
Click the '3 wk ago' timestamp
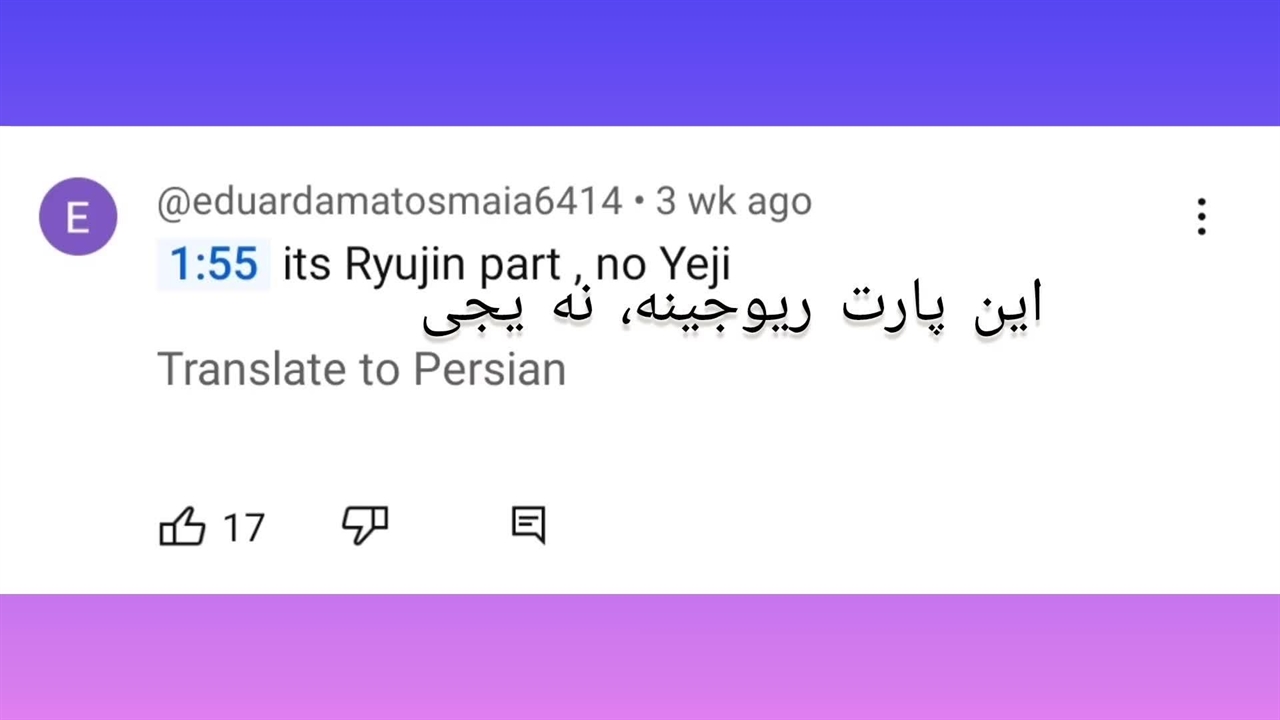(x=733, y=202)
